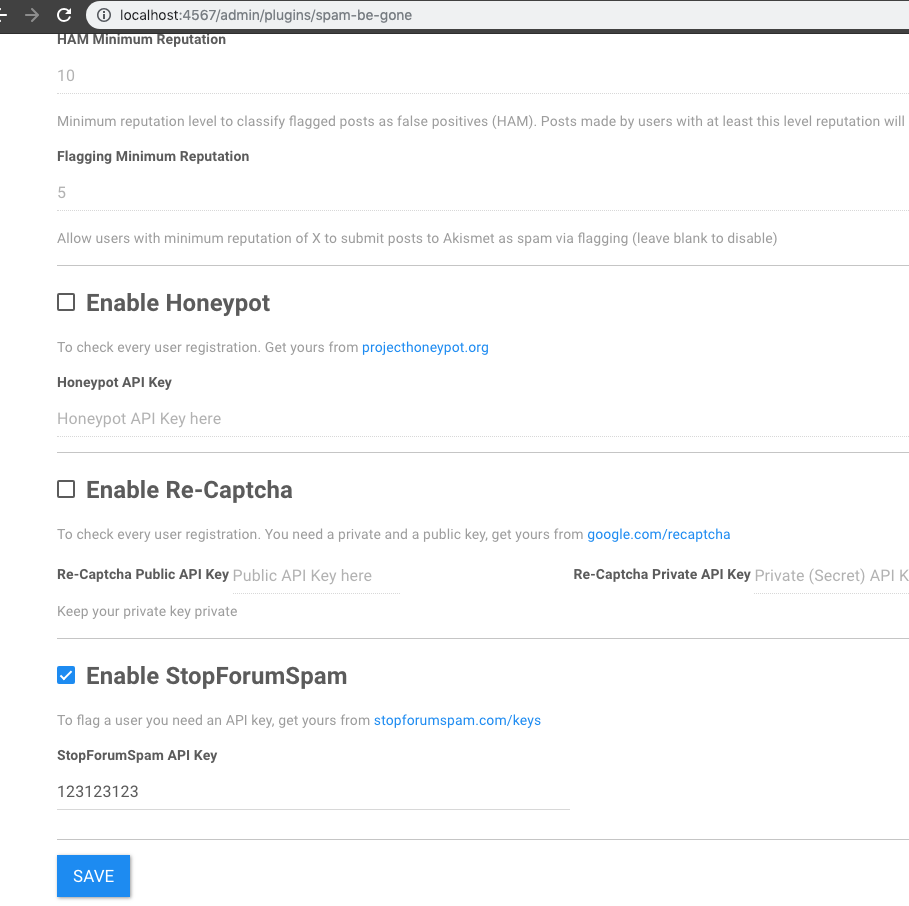Click into the Honeypot API Key field
Image resolution: width=909 pixels, height=906 pixels.
coord(483,419)
